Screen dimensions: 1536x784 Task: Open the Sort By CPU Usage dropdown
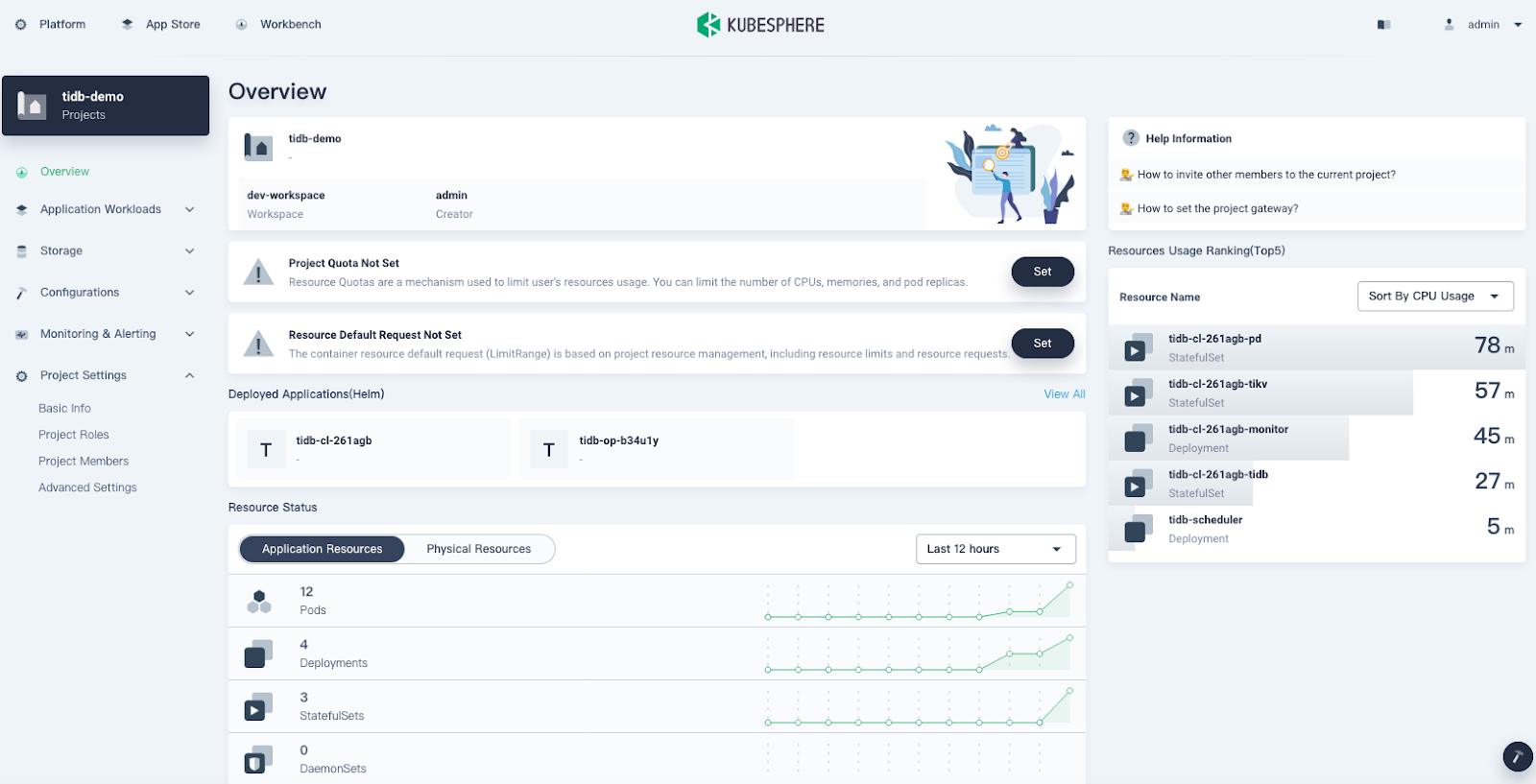[1434, 297]
